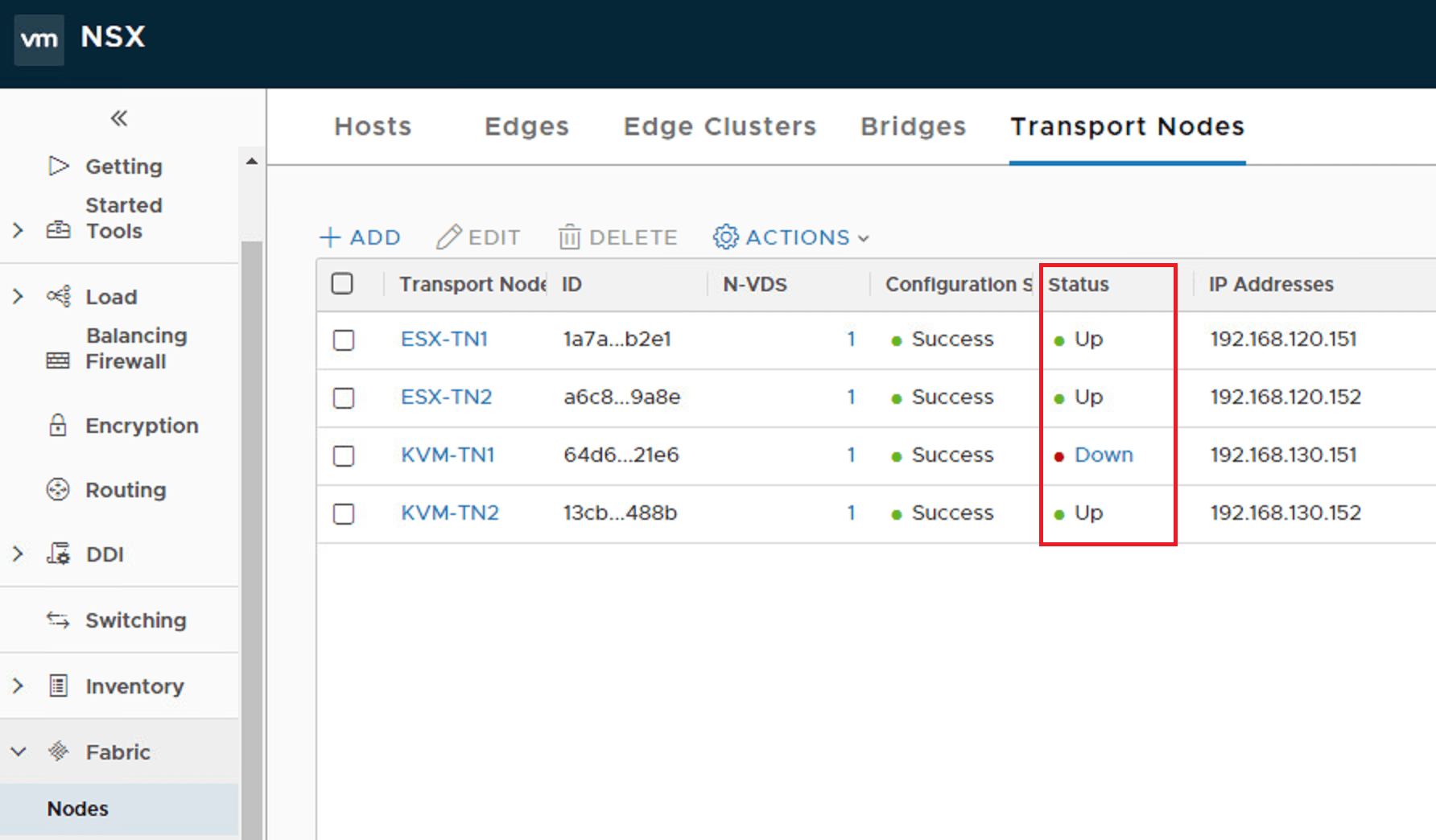Click the sidebar scrollbar up arrow

pyautogui.click(x=252, y=161)
